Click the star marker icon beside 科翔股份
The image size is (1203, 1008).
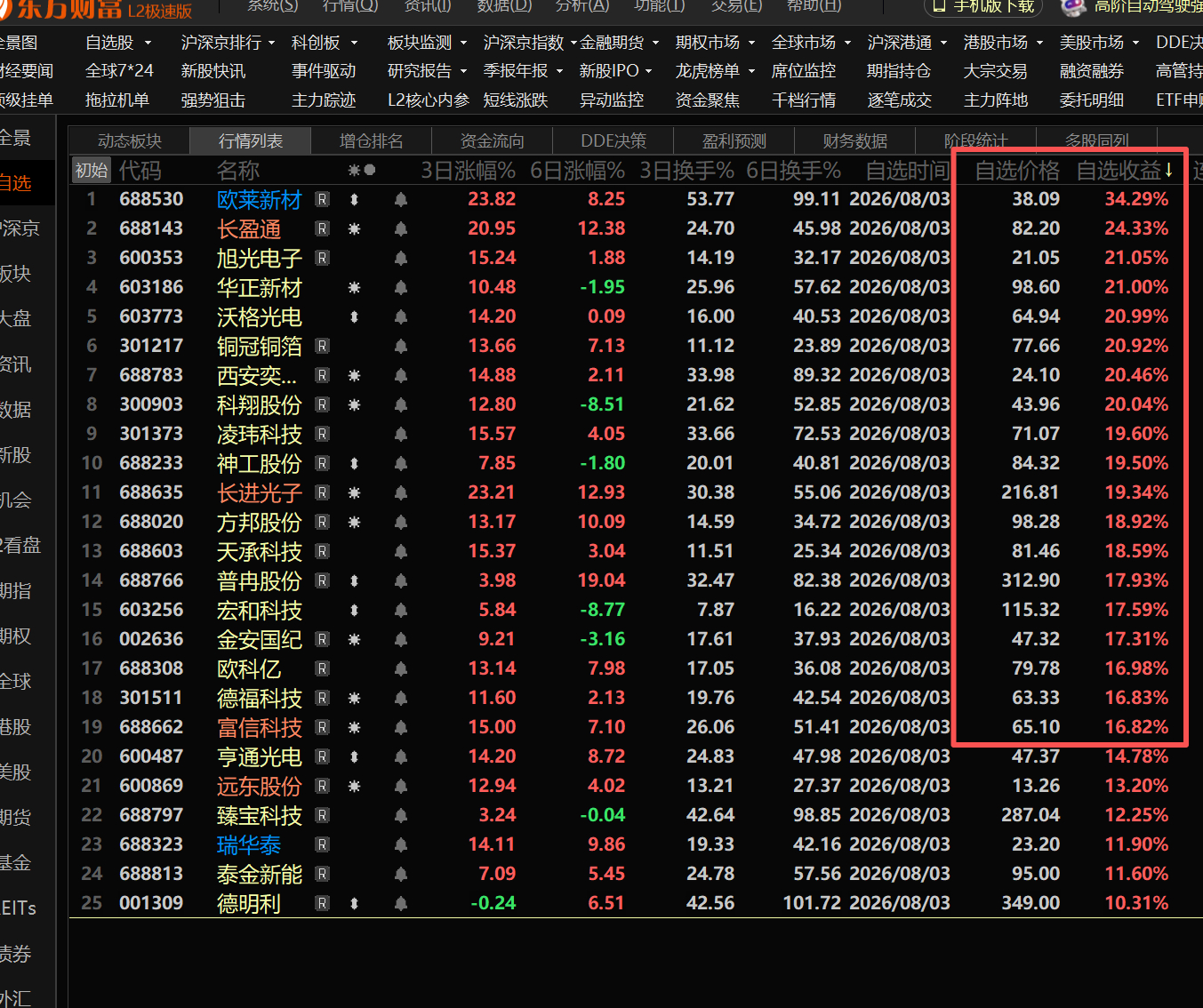pyautogui.click(x=354, y=405)
